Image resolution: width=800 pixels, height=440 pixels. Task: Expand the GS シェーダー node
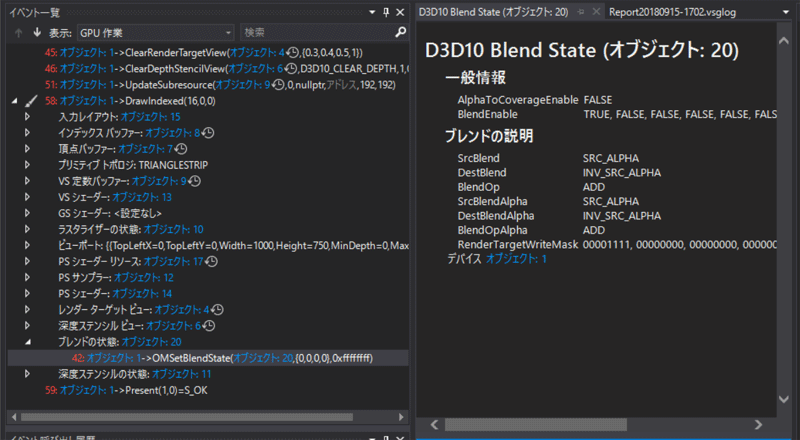(x=27, y=213)
